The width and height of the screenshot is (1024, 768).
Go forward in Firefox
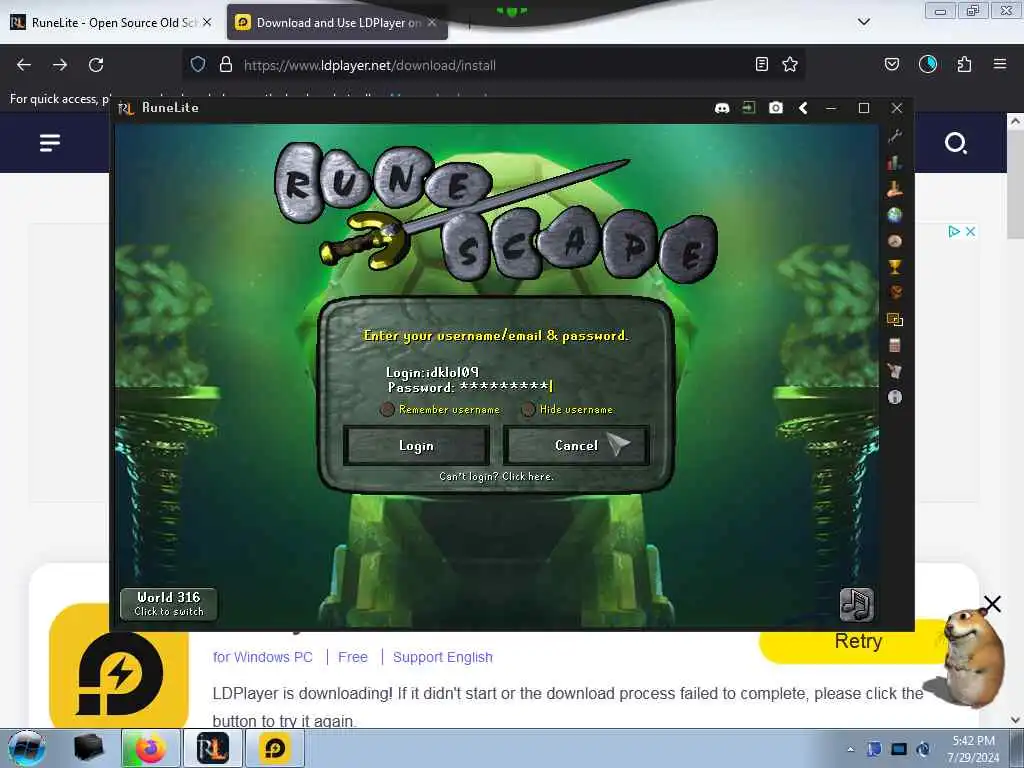click(60, 65)
